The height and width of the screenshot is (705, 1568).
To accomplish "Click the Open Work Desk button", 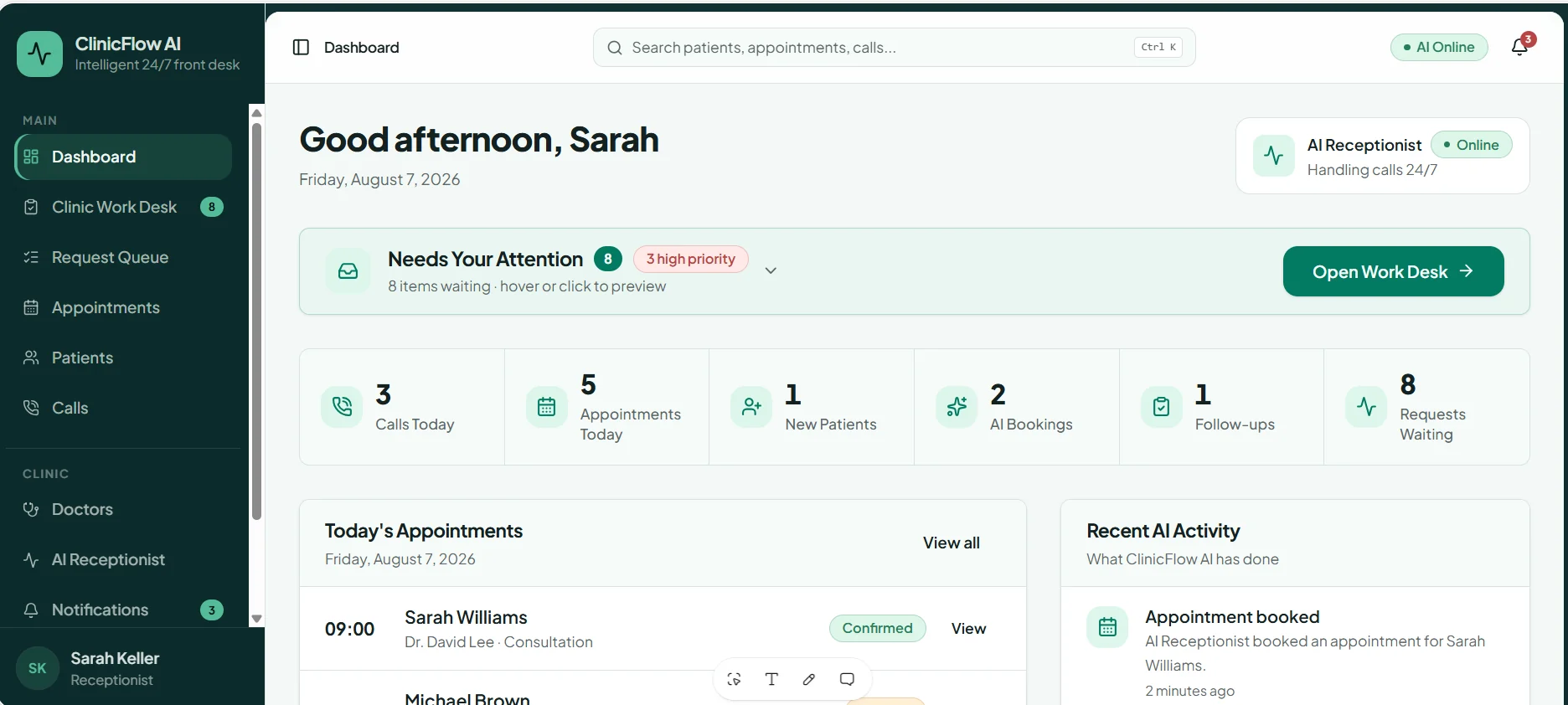I will point(1393,271).
